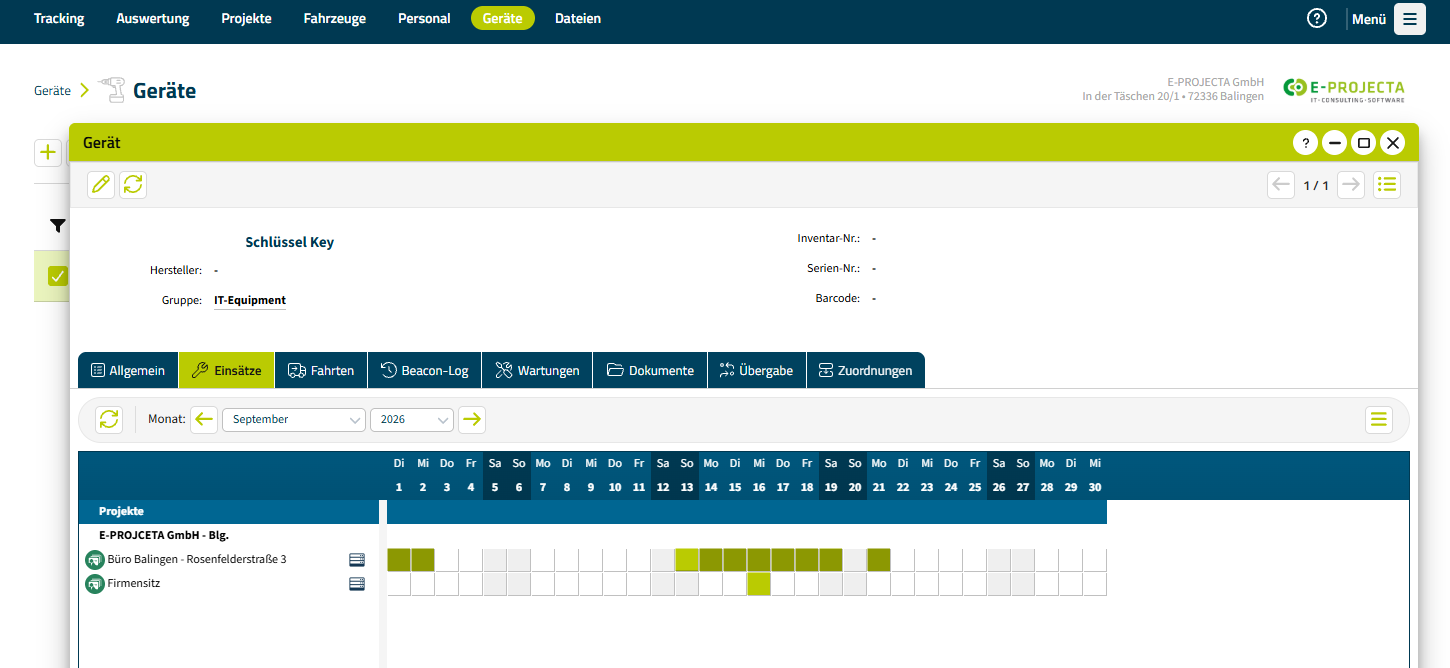This screenshot has height=668, width=1450.
Task: Open the Dokumente tab
Action: [x=650, y=370]
